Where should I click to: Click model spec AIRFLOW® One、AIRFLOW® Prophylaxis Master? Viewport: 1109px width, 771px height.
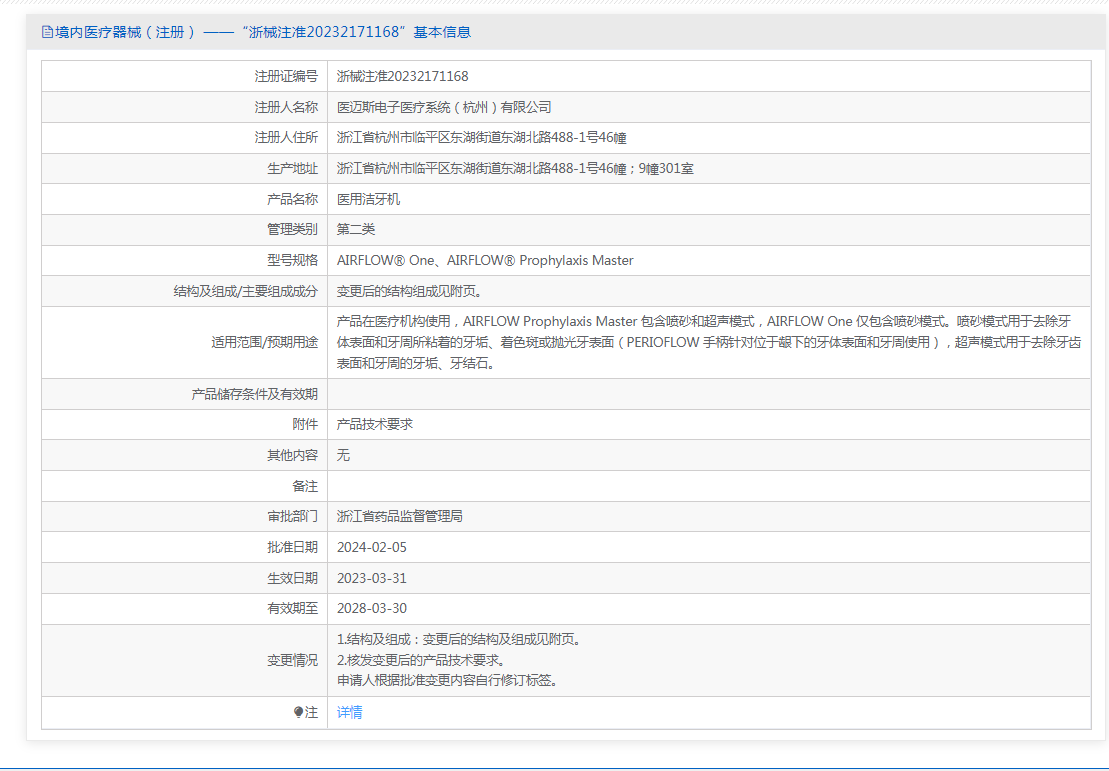(x=485, y=260)
